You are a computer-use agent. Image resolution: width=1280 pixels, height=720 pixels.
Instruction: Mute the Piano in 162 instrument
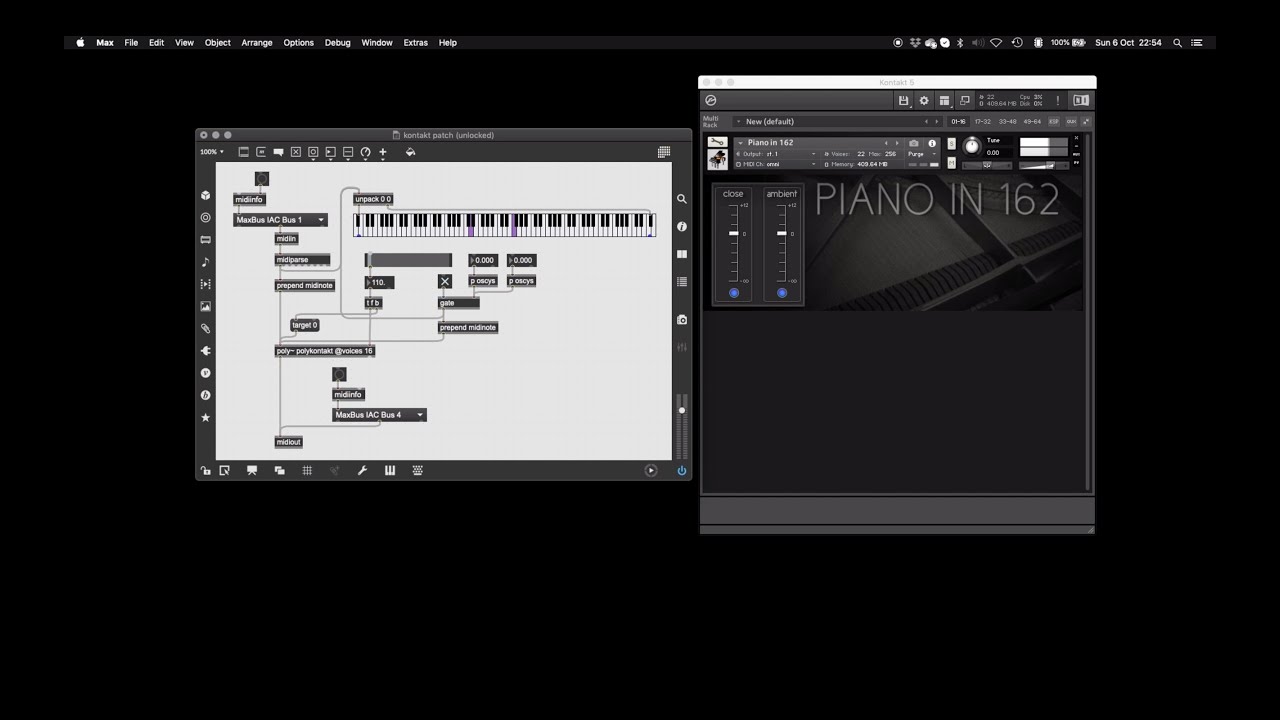pyautogui.click(x=951, y=162)
